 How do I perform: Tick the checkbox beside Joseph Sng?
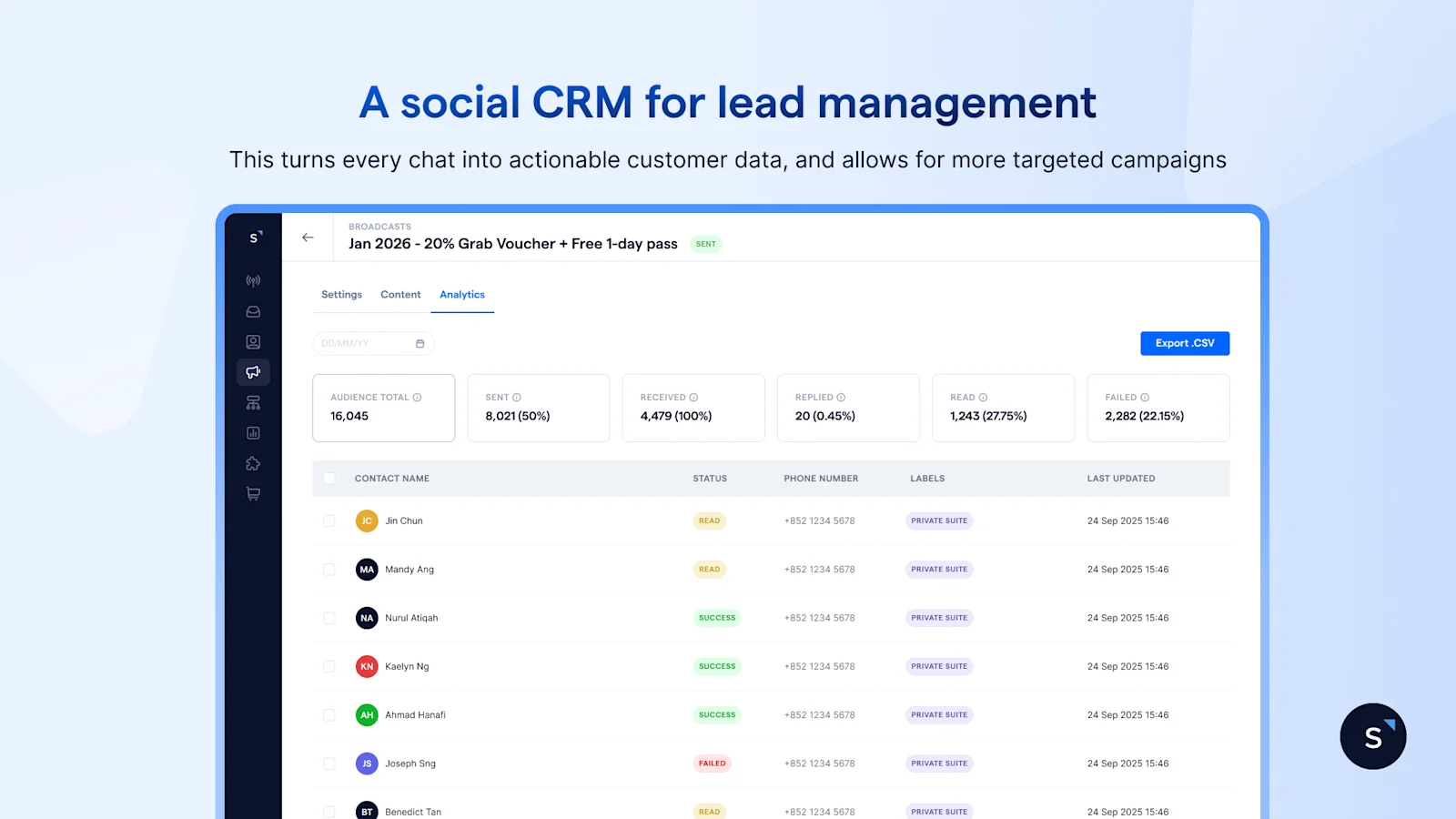click(x=329, y=763)
